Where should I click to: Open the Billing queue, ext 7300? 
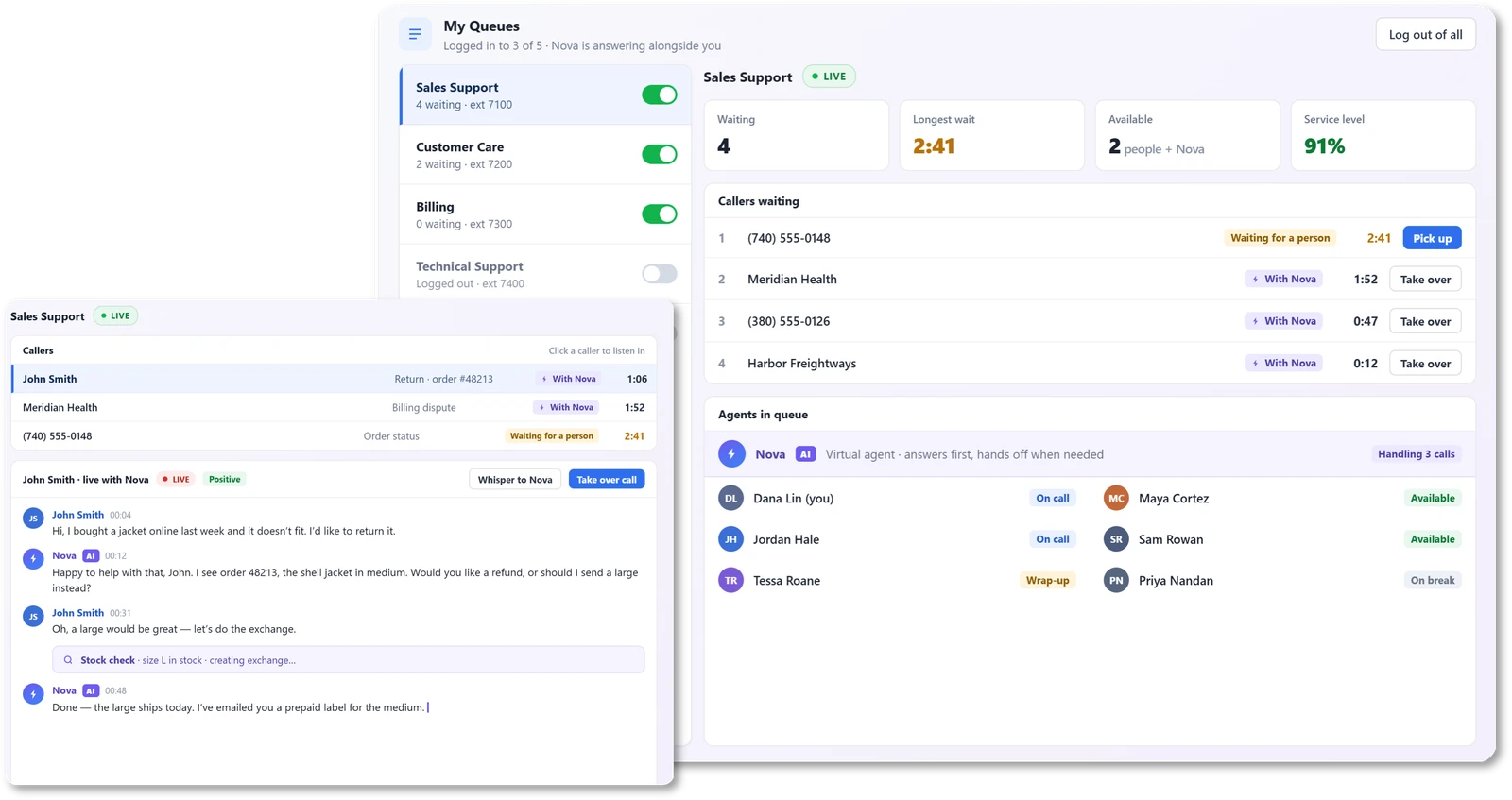[x=545, y=214]
